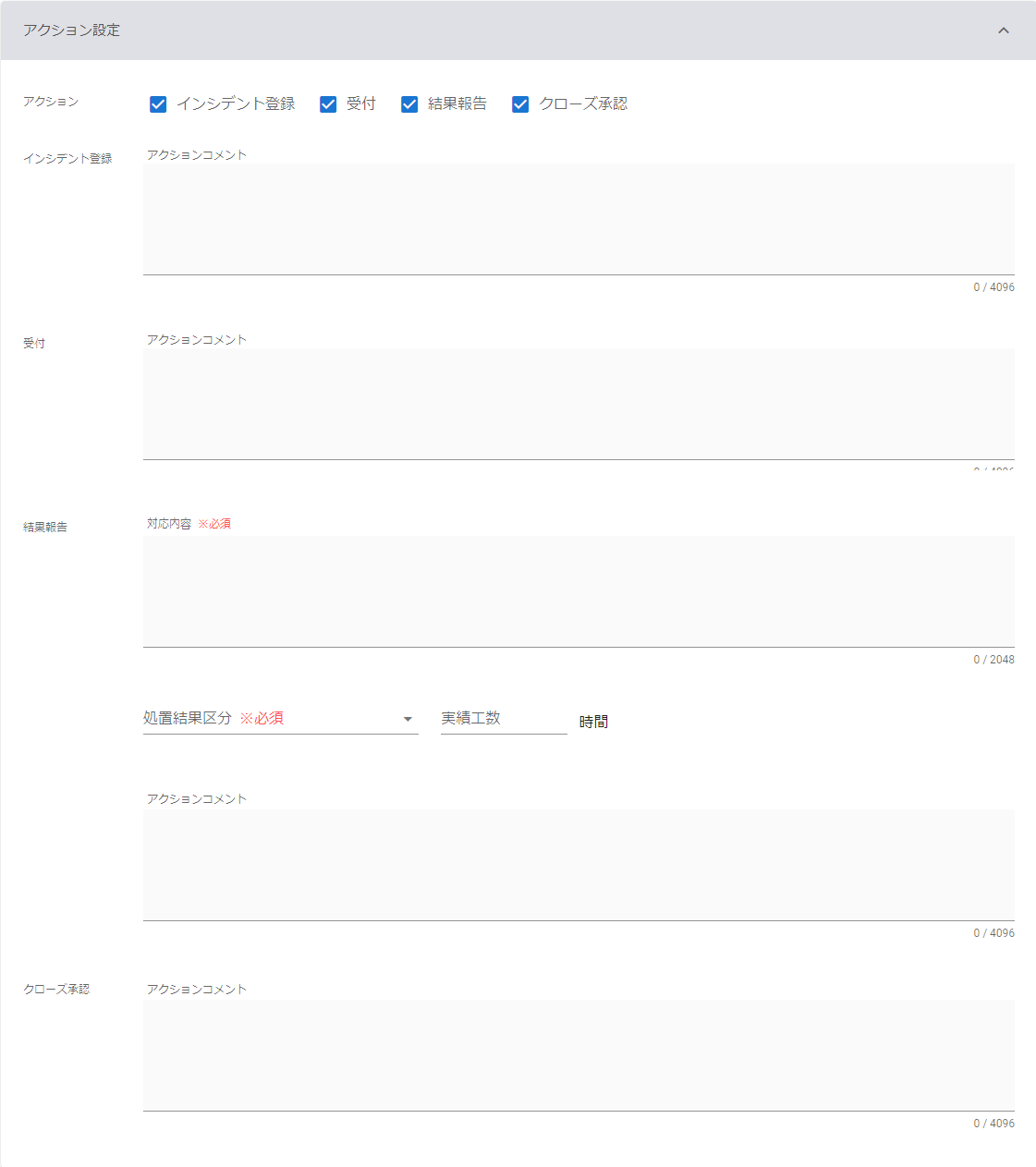Uncheck the インシデント登録 checkbox box

click(158, 104)
